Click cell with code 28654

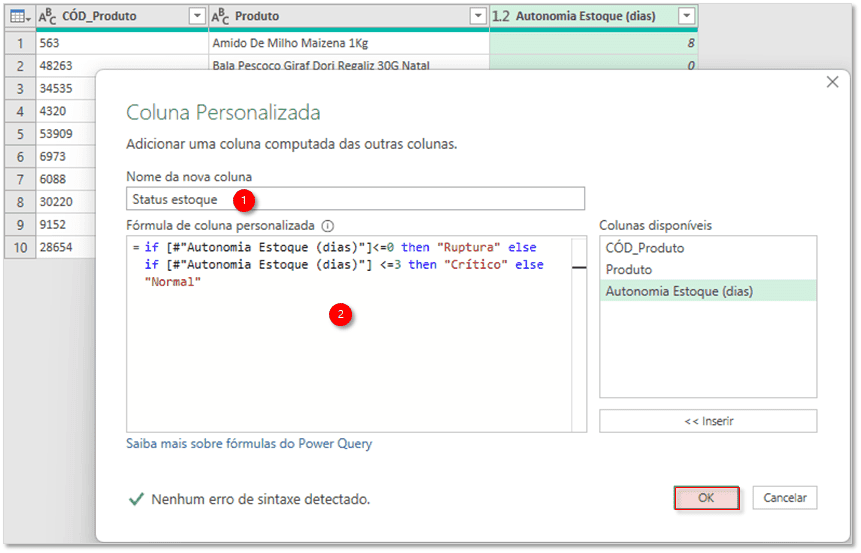[x=66, y=247]
